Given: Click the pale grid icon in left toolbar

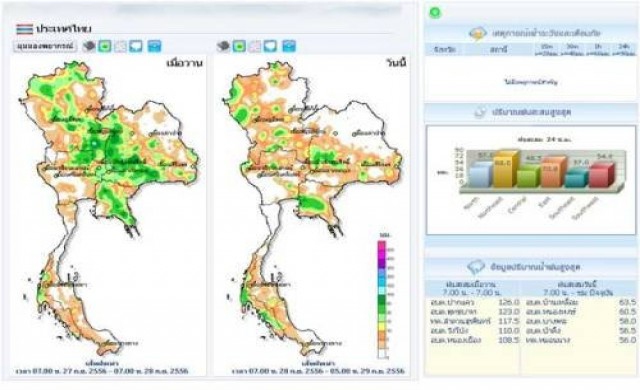Looking at the screenshot, I should (120, 46).
